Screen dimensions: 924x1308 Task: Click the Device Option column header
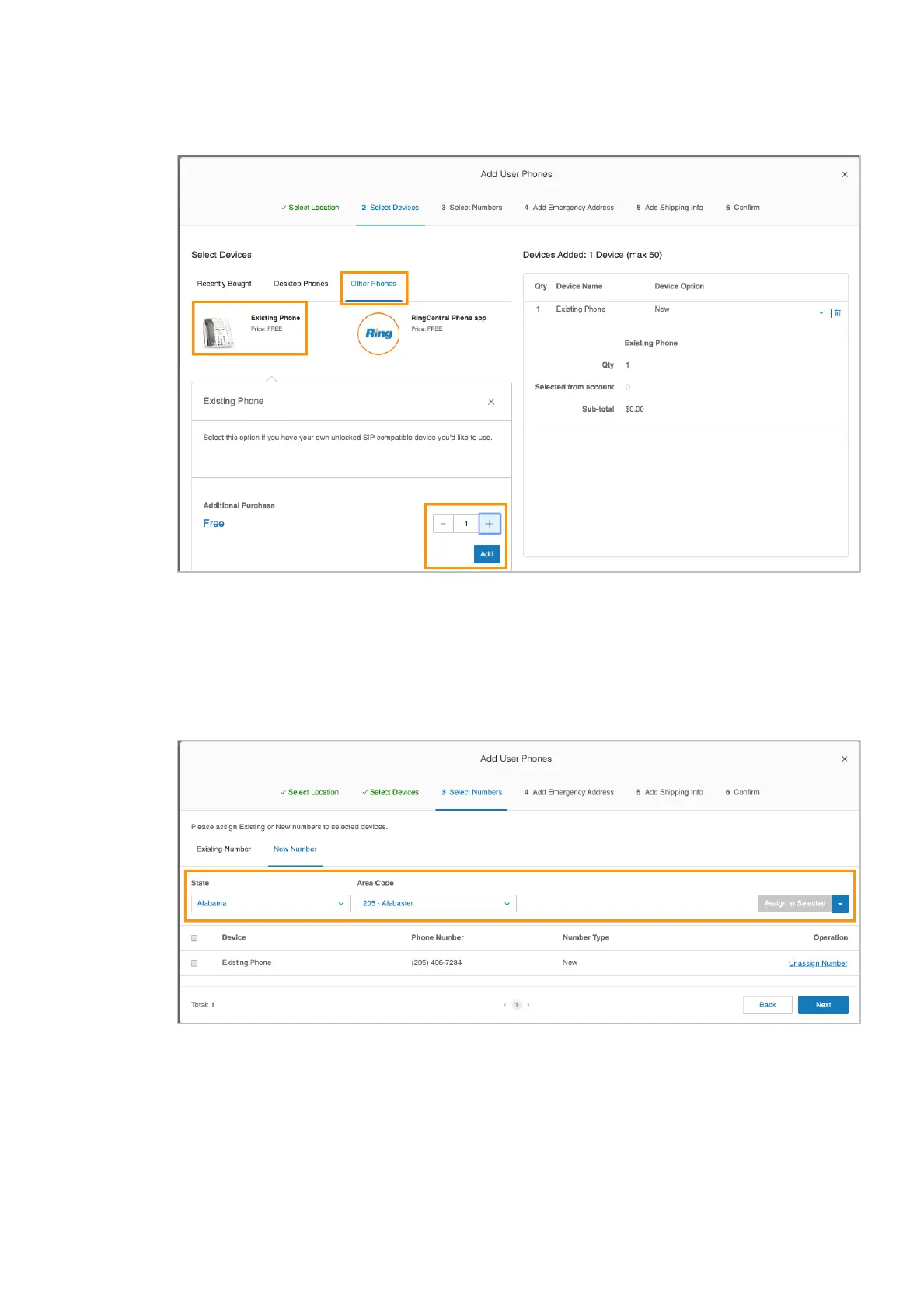[679, 286]
